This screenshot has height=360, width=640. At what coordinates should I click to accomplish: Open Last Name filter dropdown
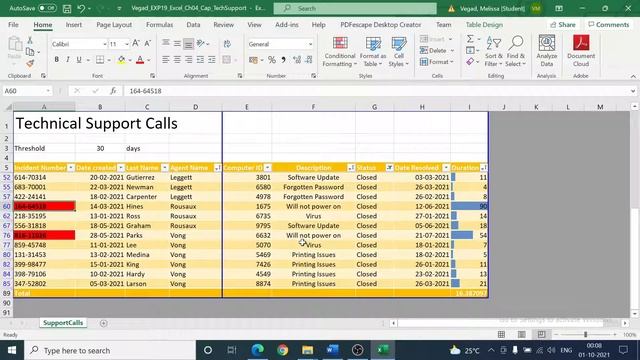[x=164, y=168]
